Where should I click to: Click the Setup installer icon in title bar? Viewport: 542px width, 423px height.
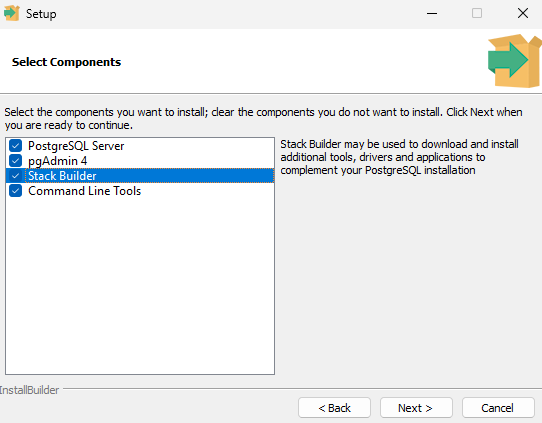pyautogui.click(x=11, y=13)
